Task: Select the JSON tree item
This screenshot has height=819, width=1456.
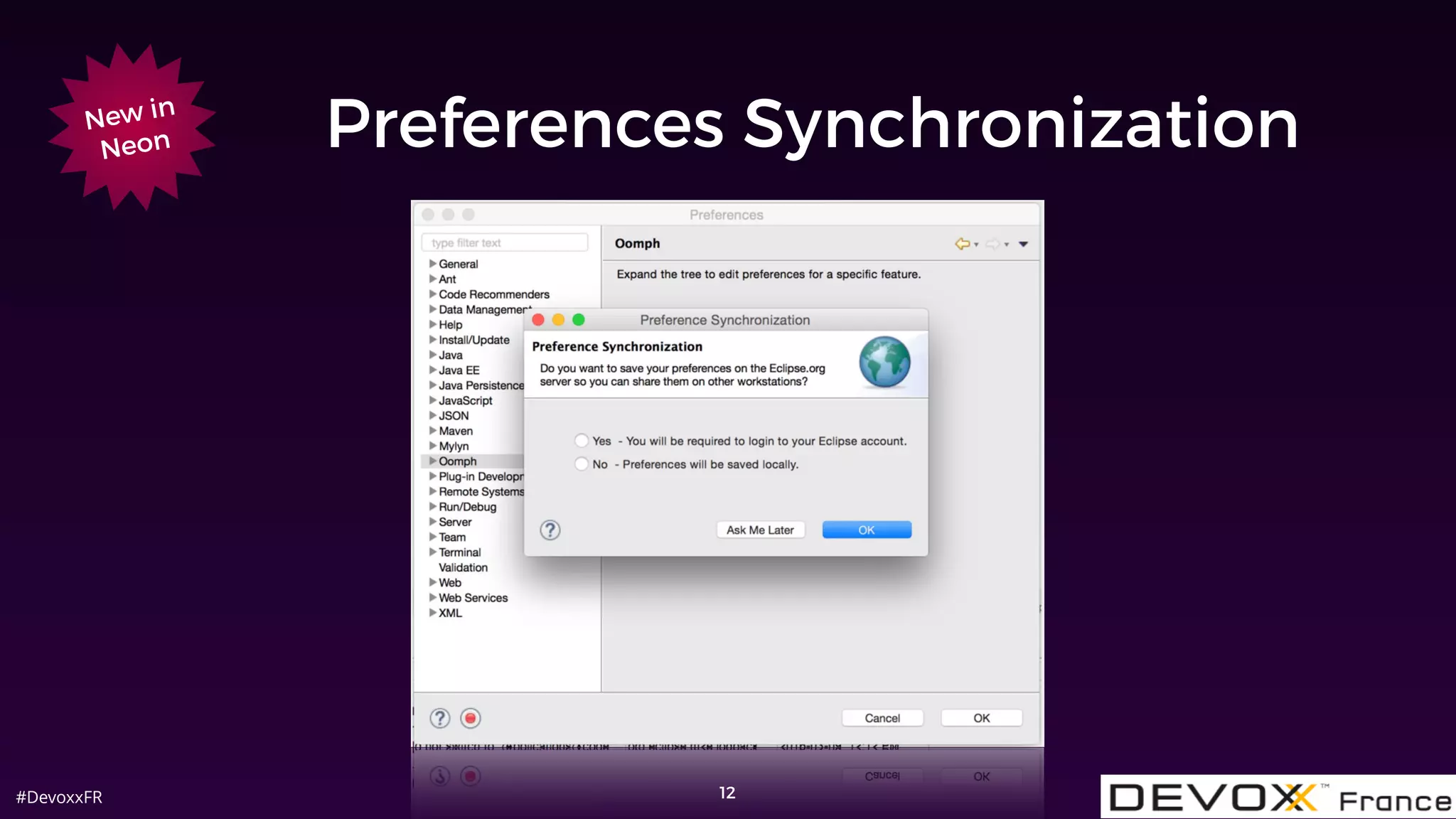Action: (454, 416)
